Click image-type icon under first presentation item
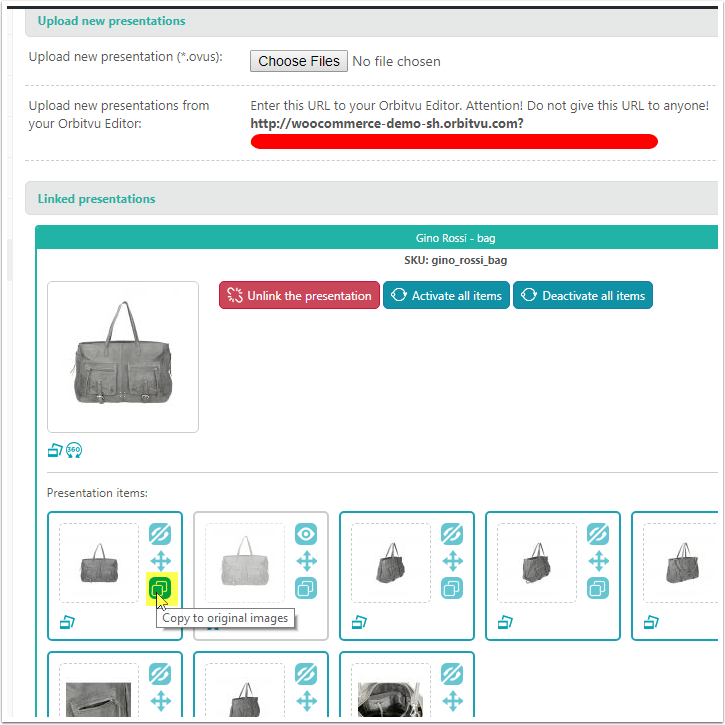Image resolution: width=725 pixels, height=725 pixels. (x=68, y=622)
